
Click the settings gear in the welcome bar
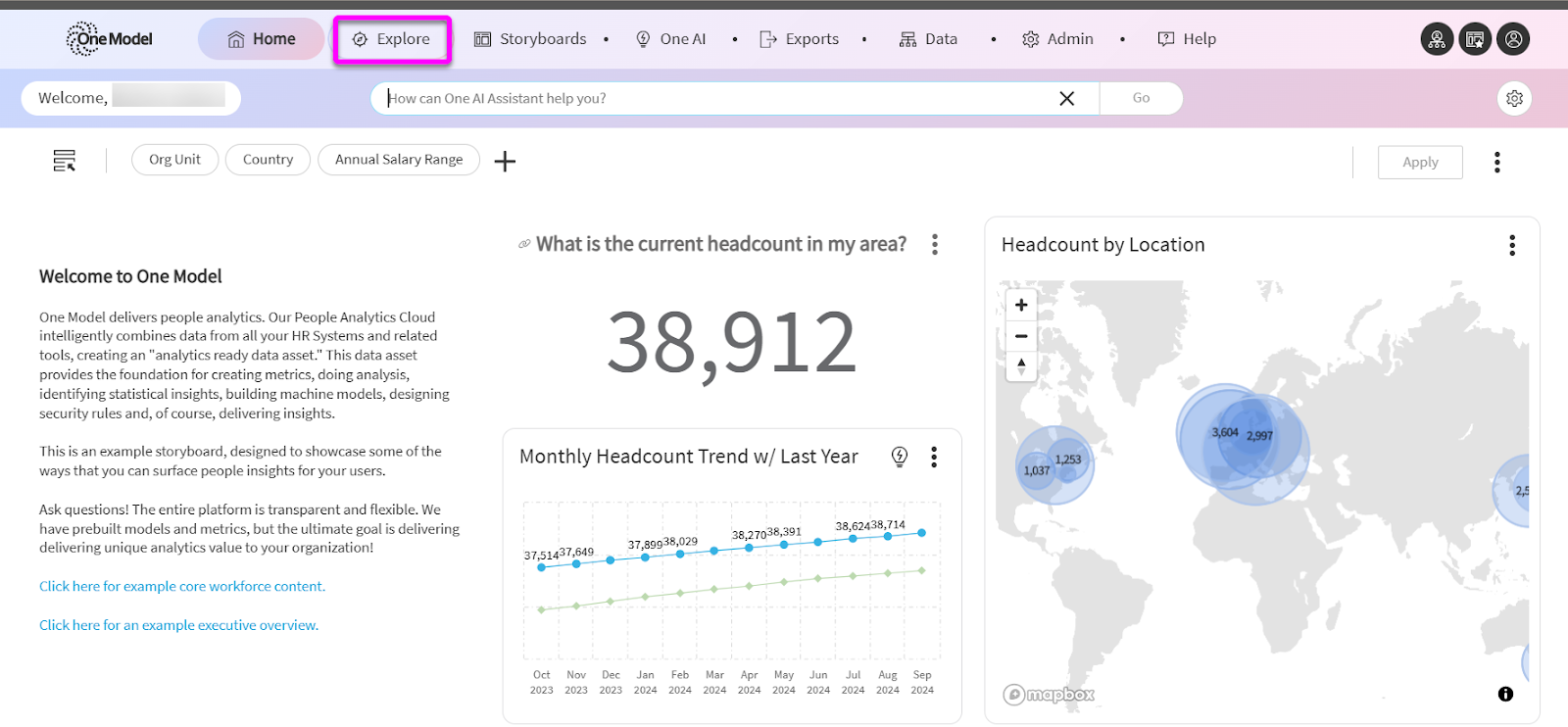pyautogui.click(x=1514, y=98)
